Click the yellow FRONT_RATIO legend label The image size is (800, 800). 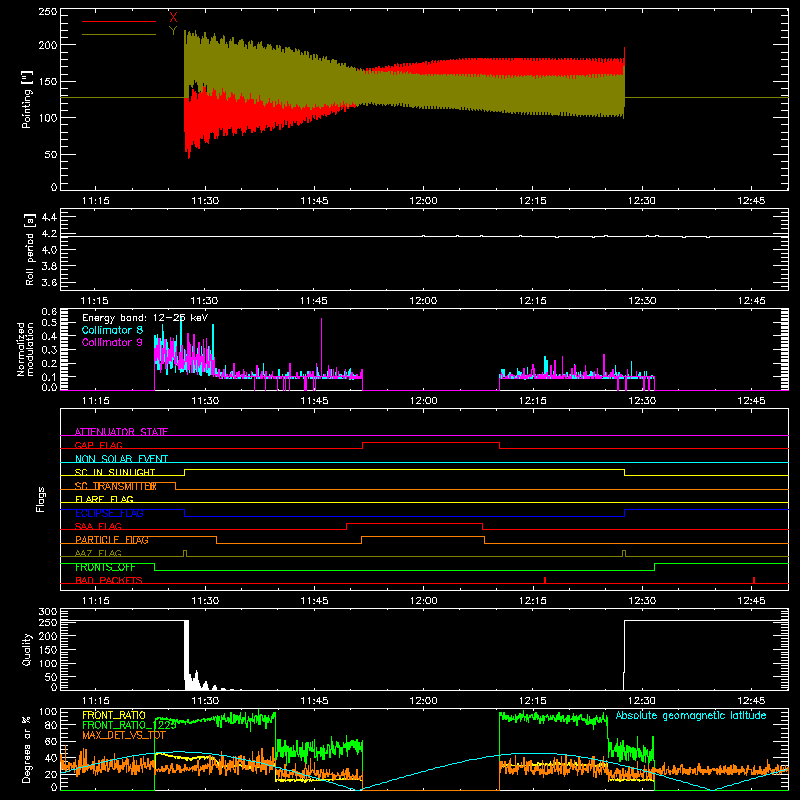[114, 715]
